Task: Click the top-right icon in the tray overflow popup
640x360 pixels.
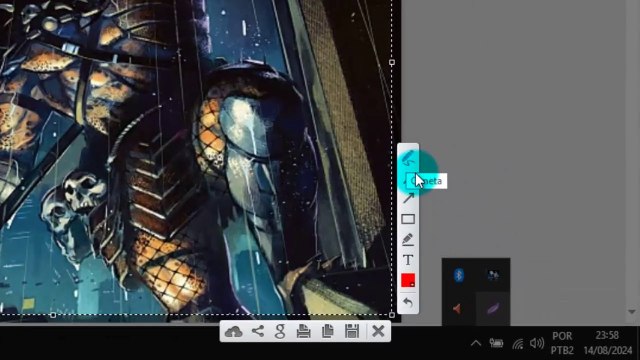Action: pos(493,275)
